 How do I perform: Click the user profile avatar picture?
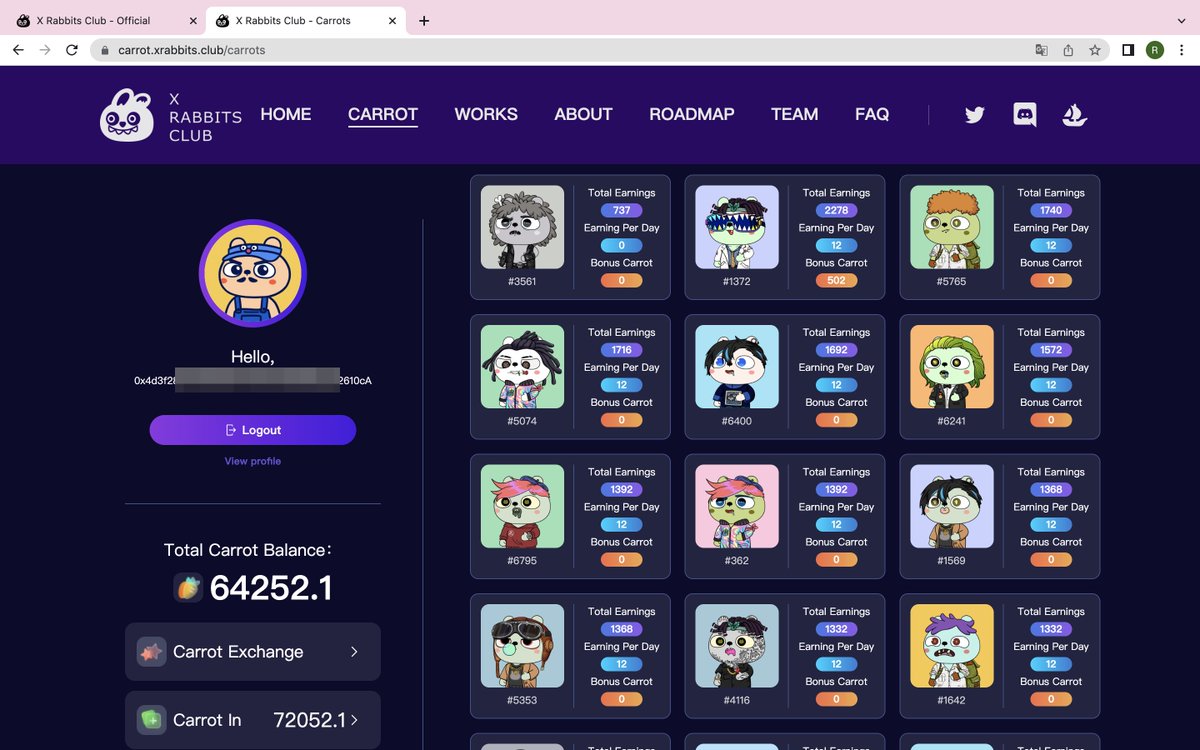[x=253, y=274]
